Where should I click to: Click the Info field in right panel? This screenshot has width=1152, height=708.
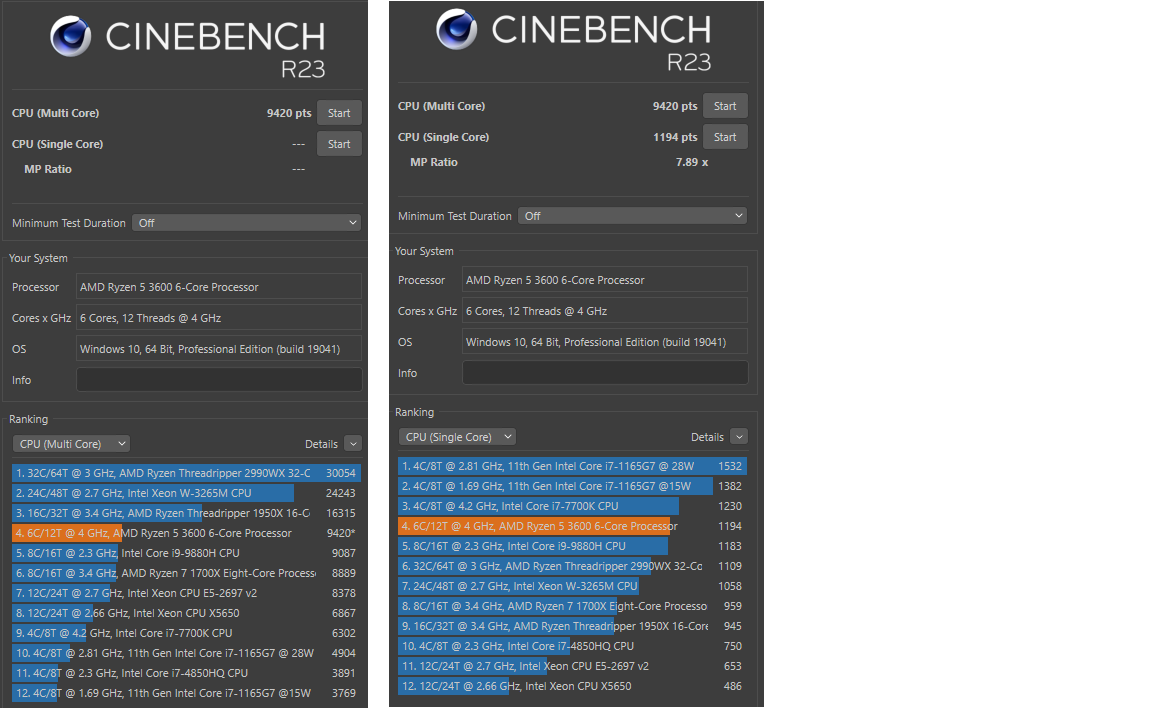(x=605, y=373)
